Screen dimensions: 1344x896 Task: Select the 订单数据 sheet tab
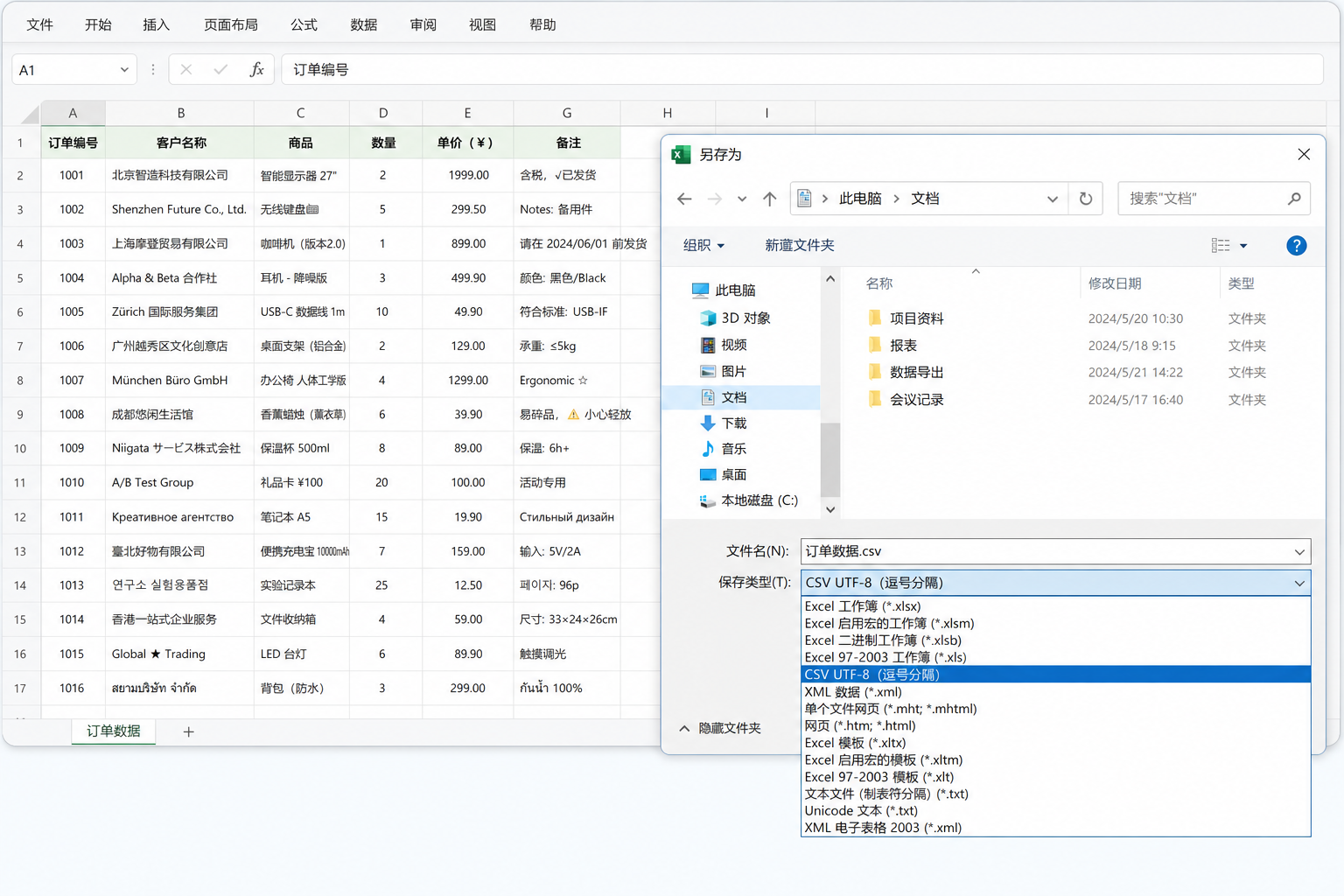(114, 731)
